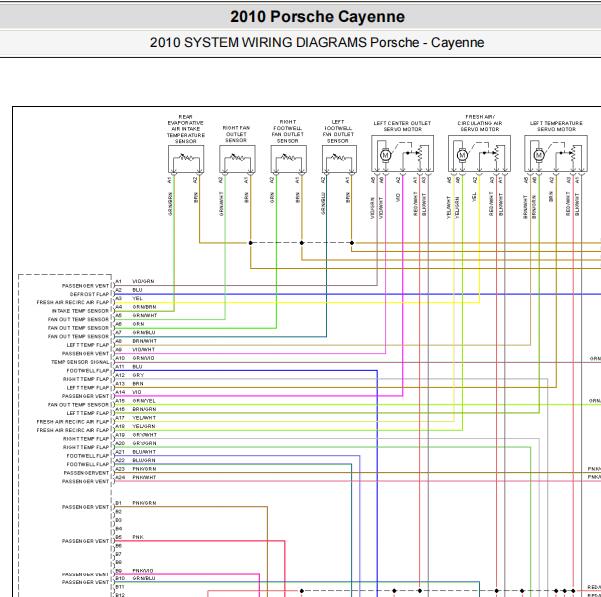Click pin A19 wire color "GRY/WHT"
The width and height of the screenshot is (601, 597).
click(145, 435)
